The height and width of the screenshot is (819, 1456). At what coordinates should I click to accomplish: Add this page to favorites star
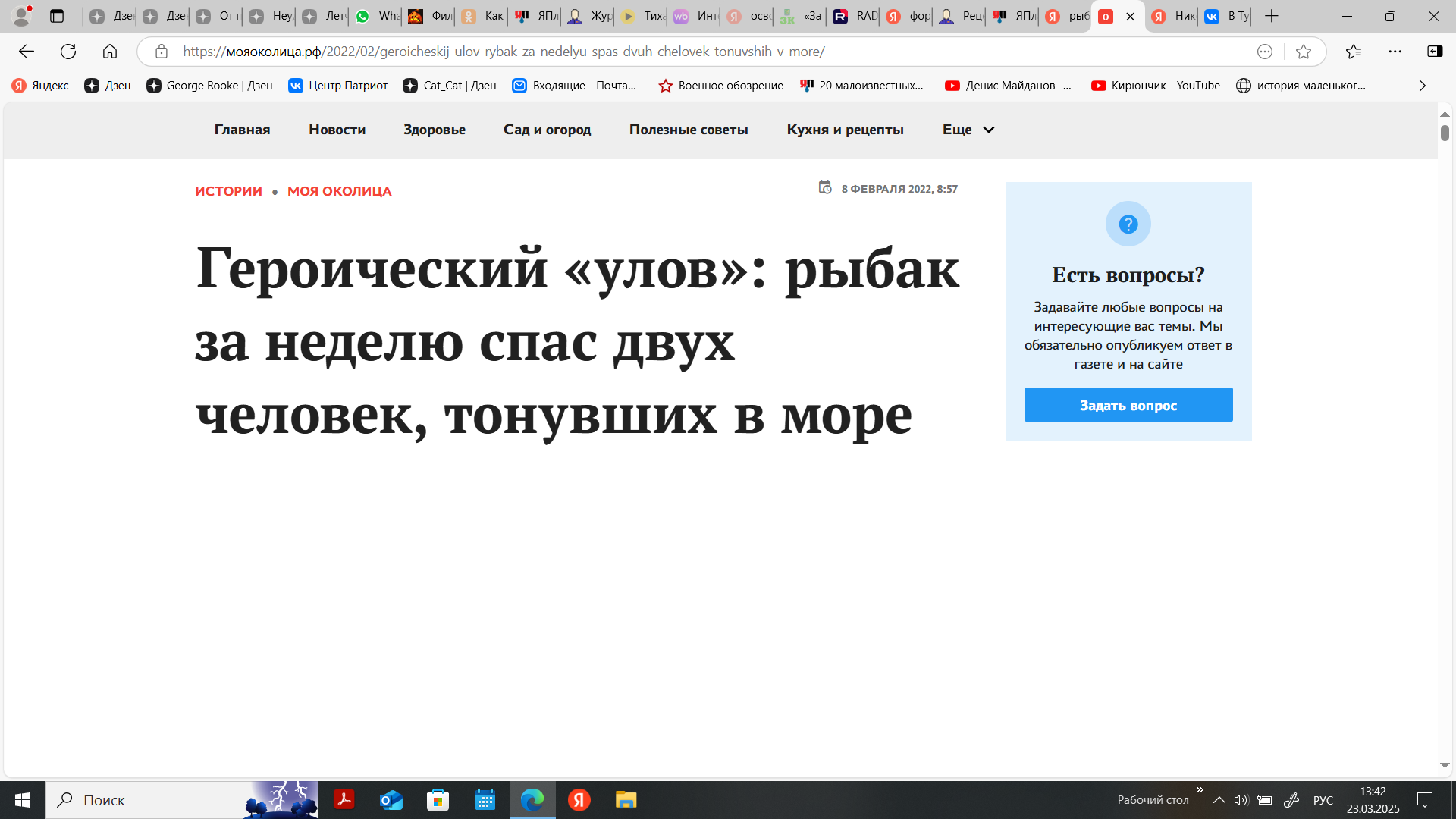click(x=1304, y=52)
